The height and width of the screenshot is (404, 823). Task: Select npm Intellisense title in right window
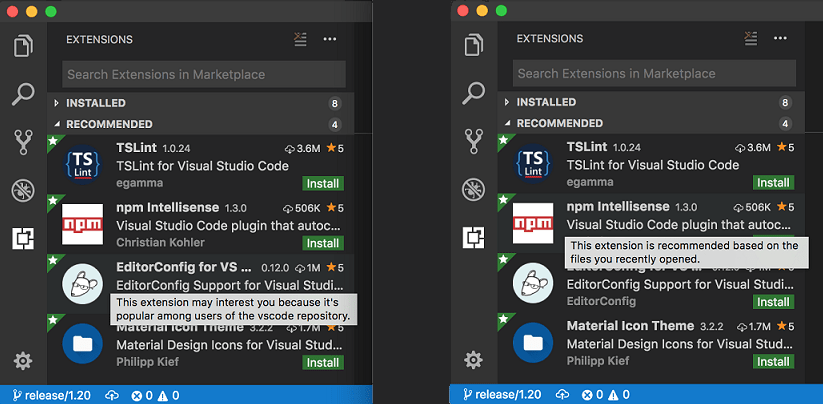click(x=618, y=206)
